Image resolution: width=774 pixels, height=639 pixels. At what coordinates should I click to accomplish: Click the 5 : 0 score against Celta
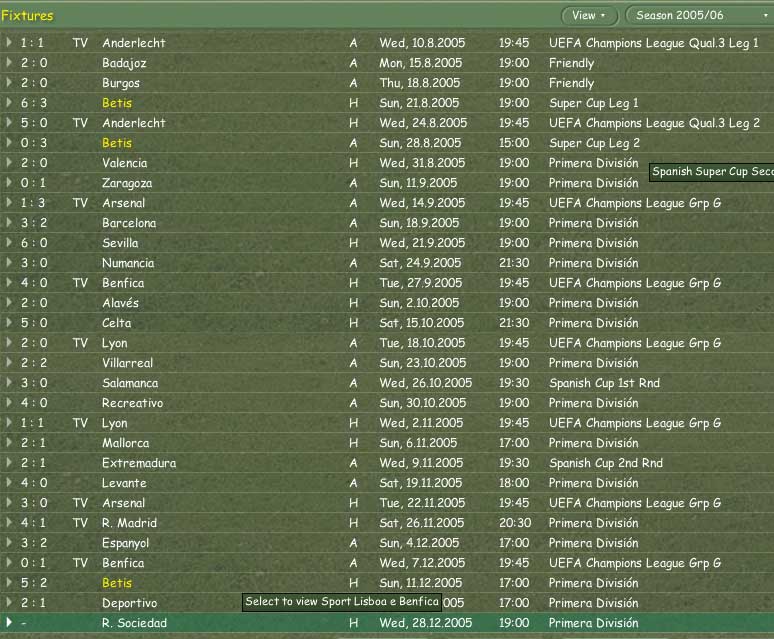[x=34, y=323]
